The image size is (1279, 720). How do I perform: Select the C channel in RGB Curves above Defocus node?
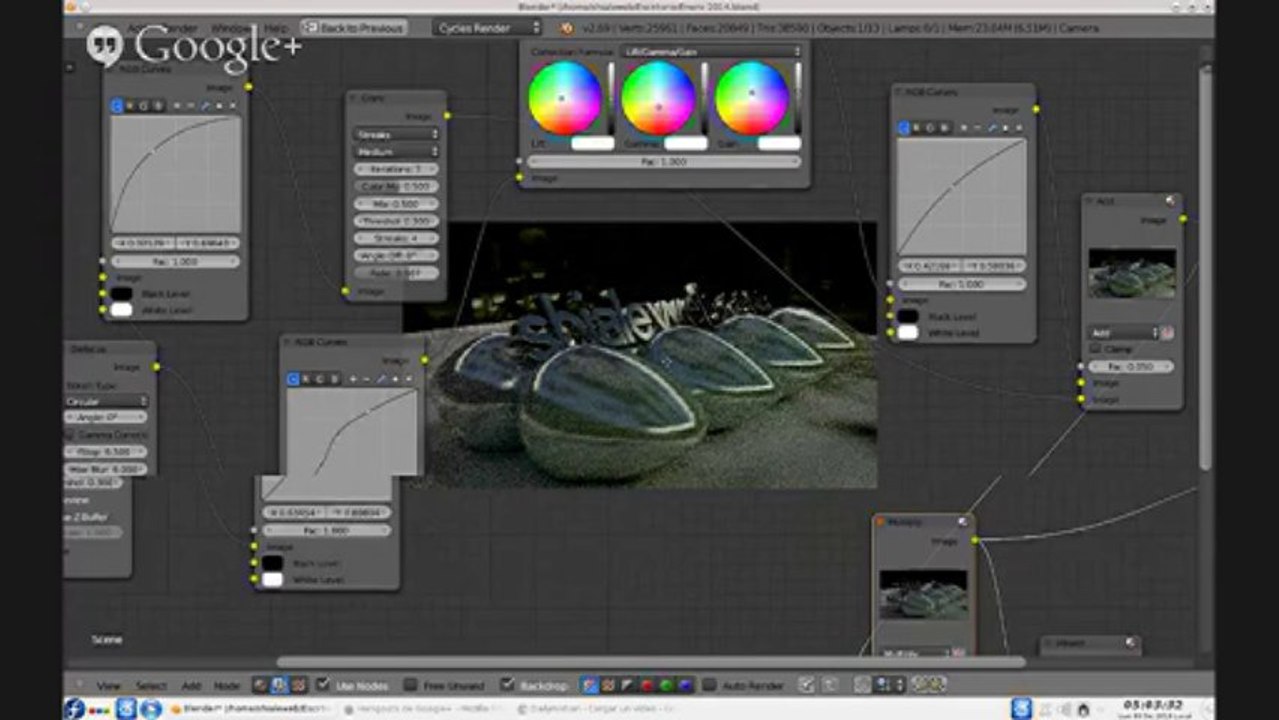pos(117,105)
